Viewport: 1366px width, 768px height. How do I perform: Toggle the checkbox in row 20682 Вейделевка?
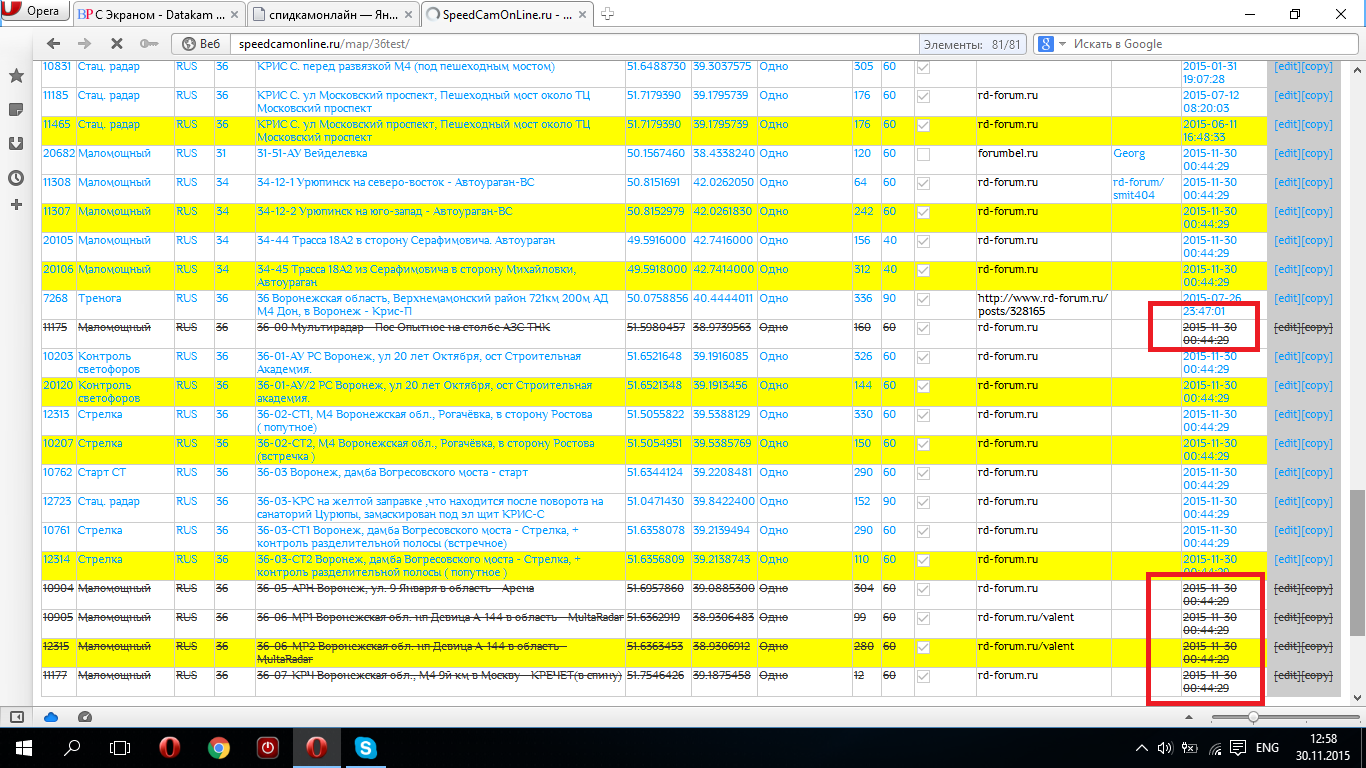[x=923, y=155]
